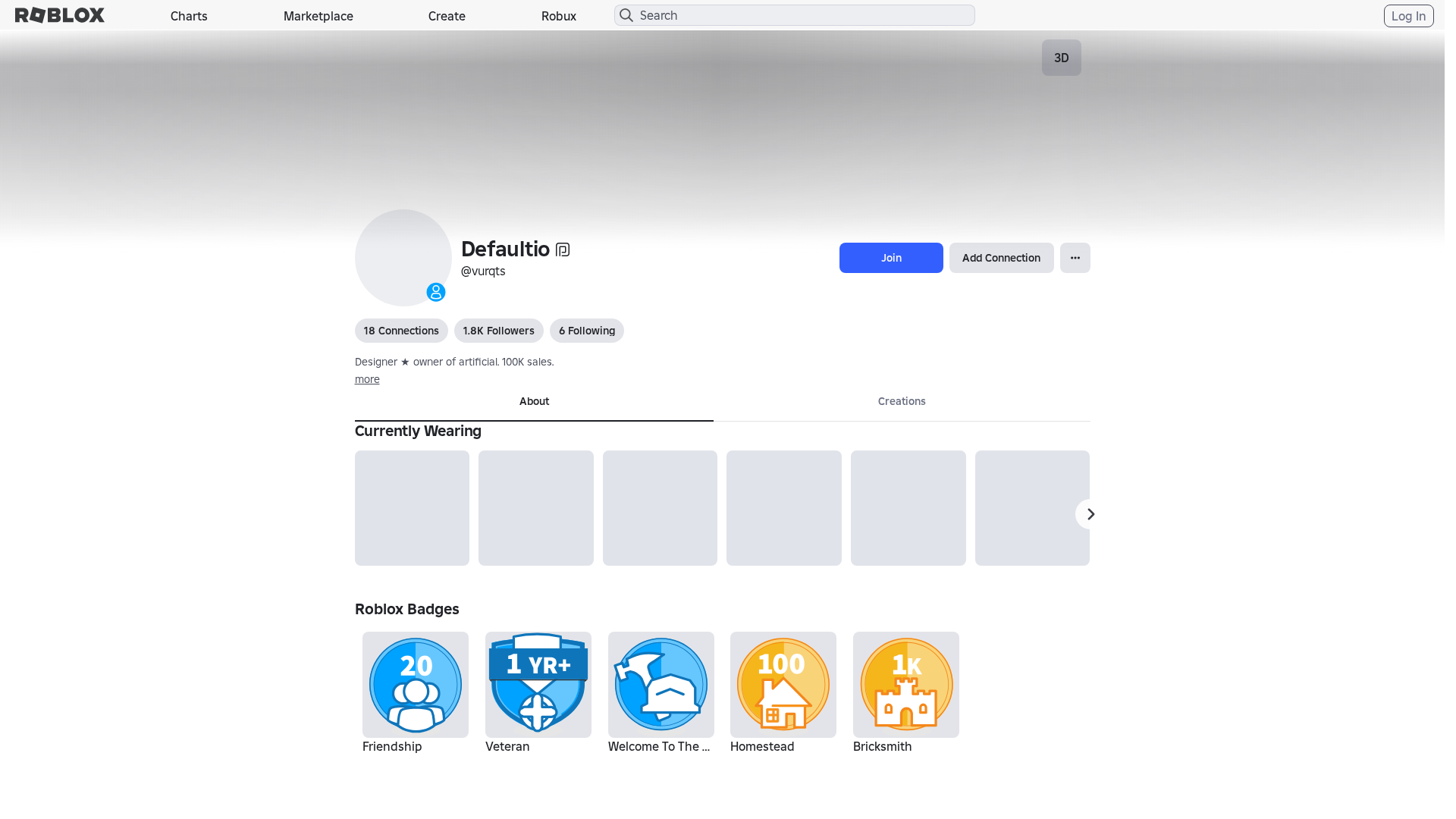This screenshot has width=1456, height=819.
Task: Open the Veteran badge icon
Action: pos(538,685)
